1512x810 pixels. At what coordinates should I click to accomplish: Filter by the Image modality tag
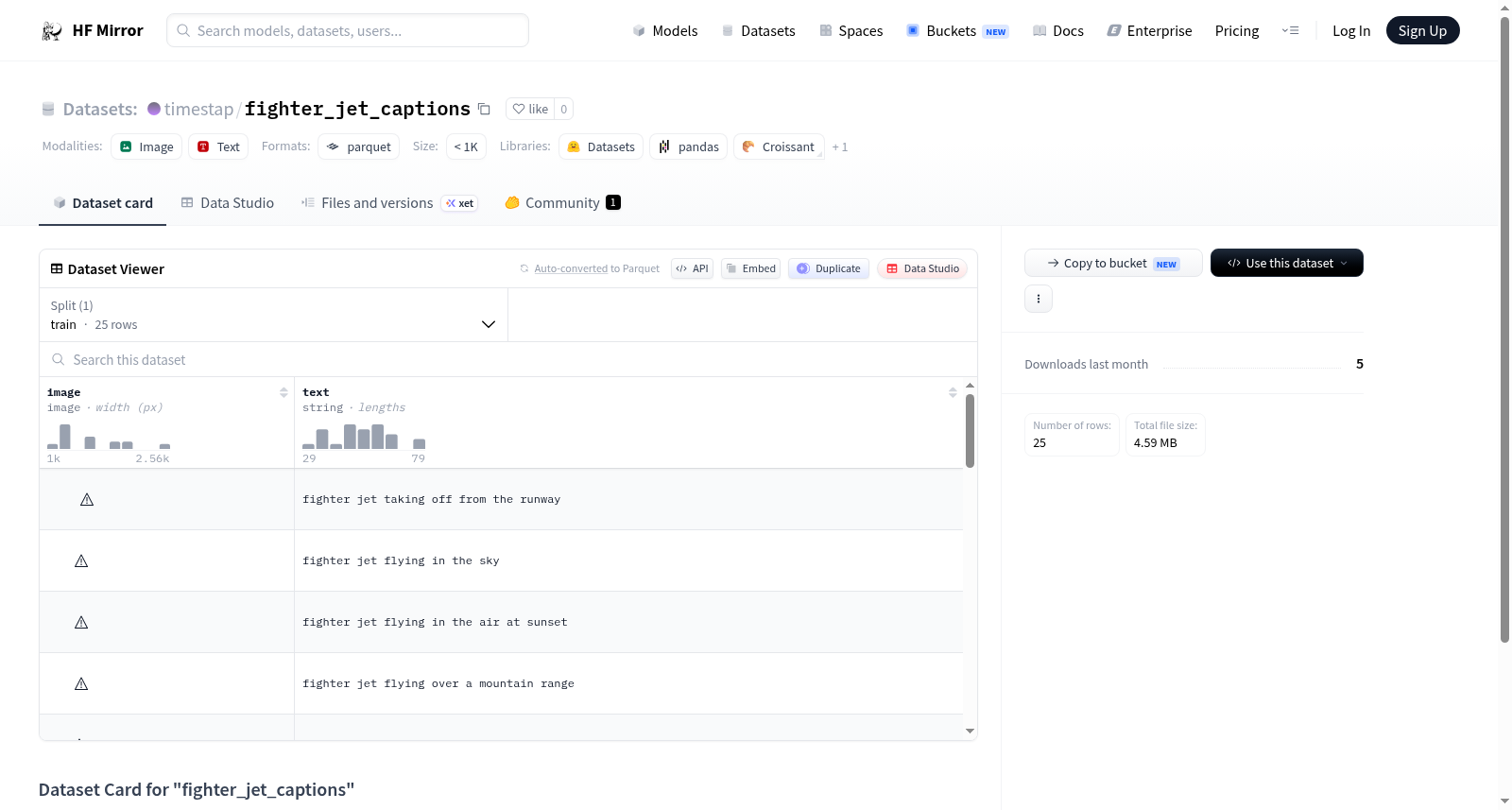(x=146, y=146)
